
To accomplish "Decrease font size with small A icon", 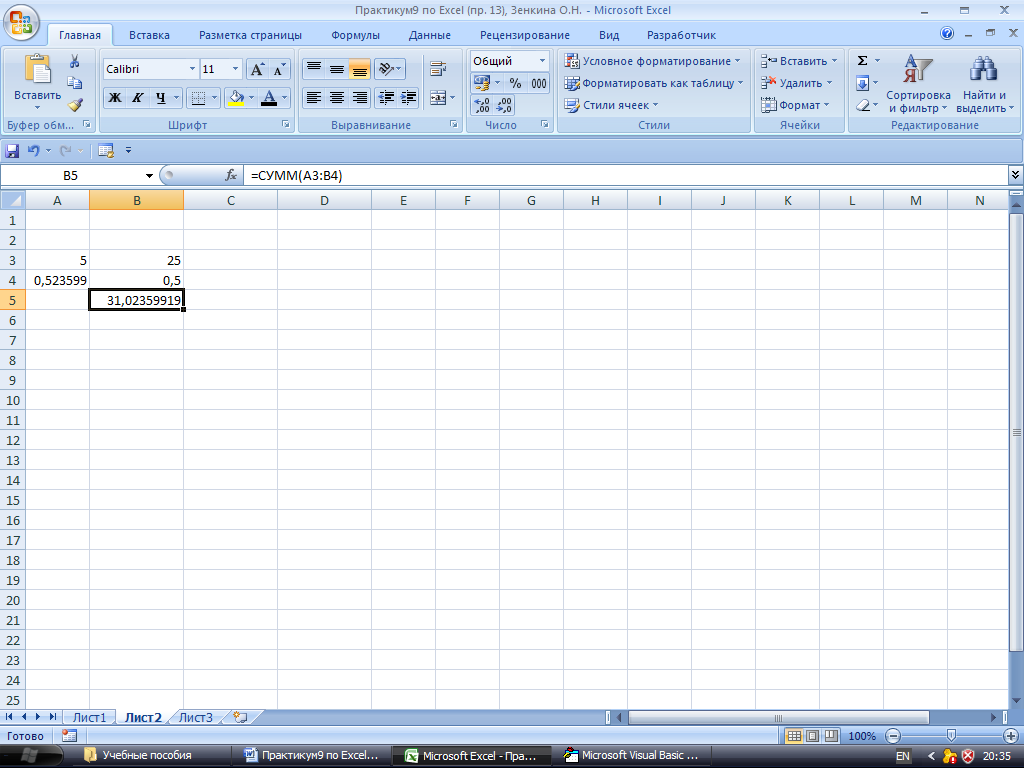I will click(x=279, y=69).
